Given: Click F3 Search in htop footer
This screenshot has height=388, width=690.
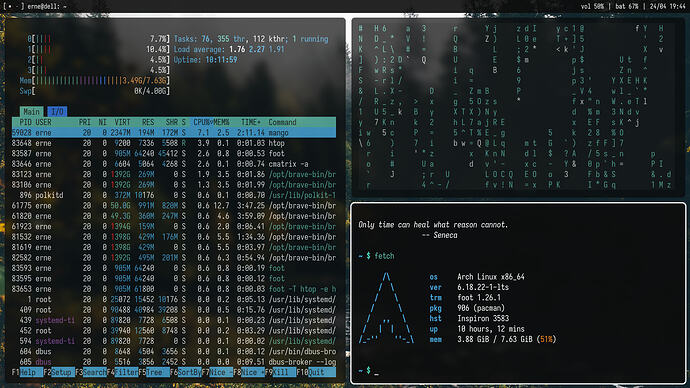Looking at the screenshot, I should pos(91,372).
